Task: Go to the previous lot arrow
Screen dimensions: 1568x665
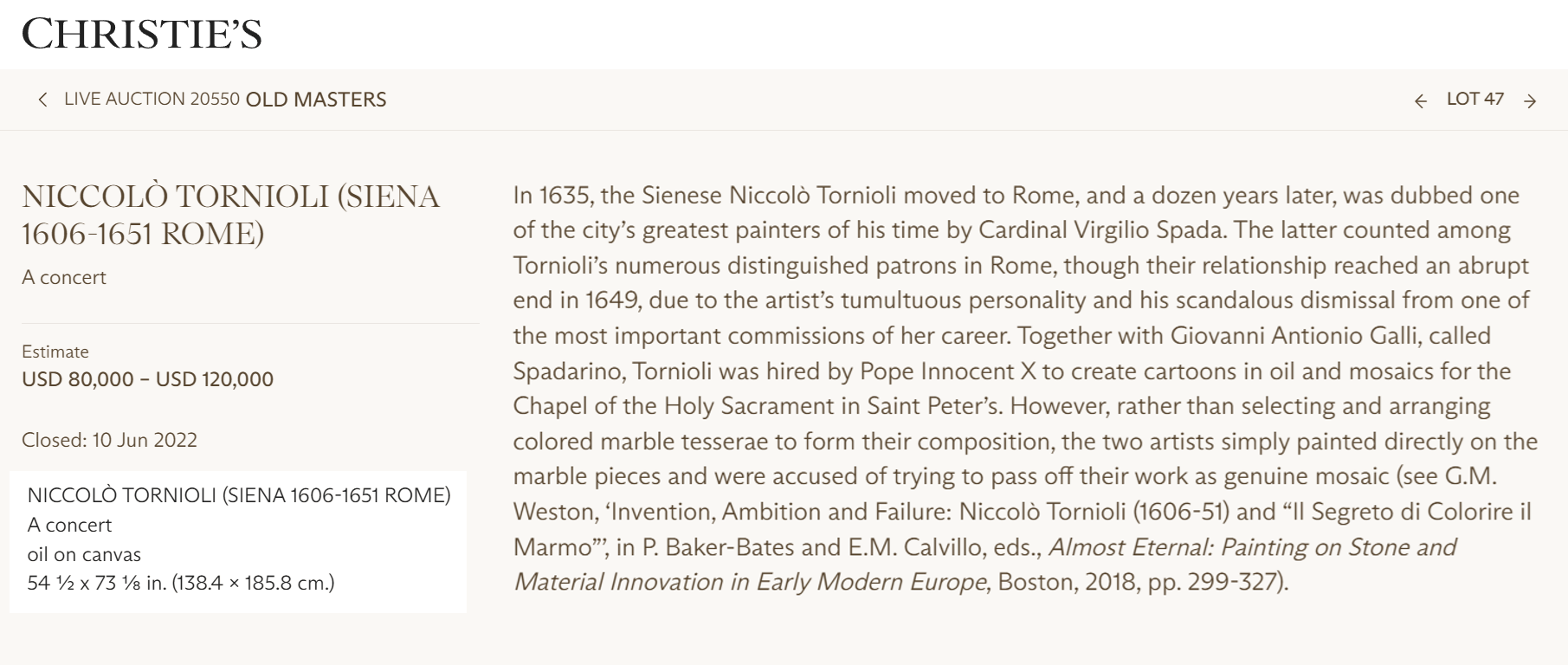Action: point(1420,101)
